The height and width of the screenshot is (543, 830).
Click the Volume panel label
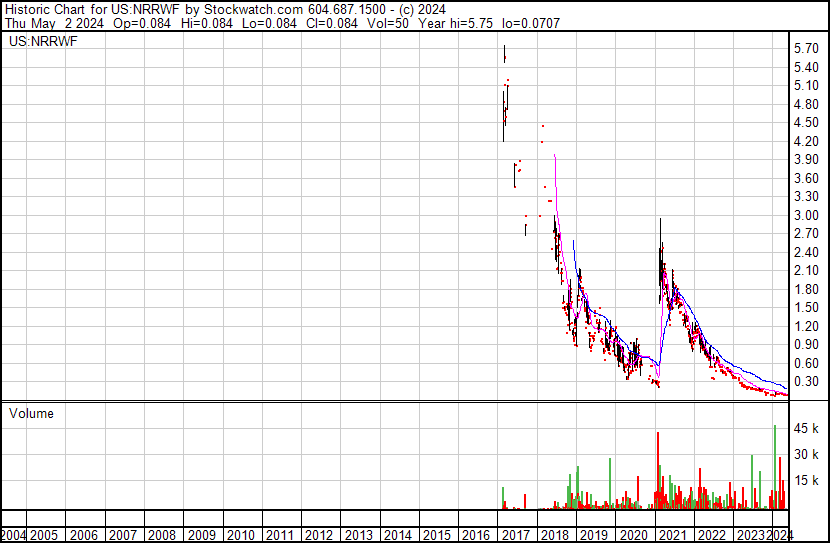tap(31, 413)
